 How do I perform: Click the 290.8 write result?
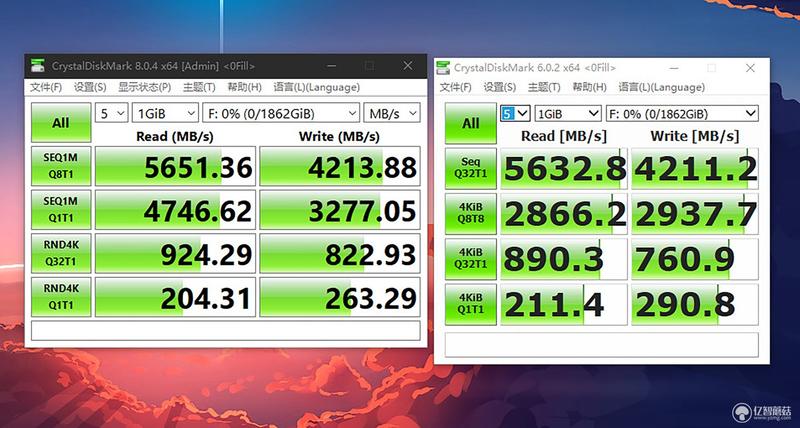click(x=695, y=304)
